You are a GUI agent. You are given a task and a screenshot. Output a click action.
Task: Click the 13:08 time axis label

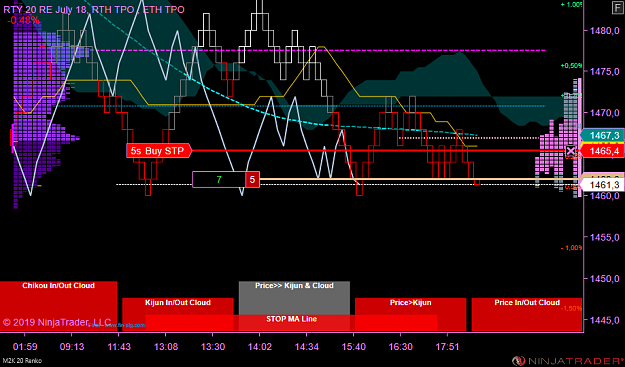[x=166, y=347]
